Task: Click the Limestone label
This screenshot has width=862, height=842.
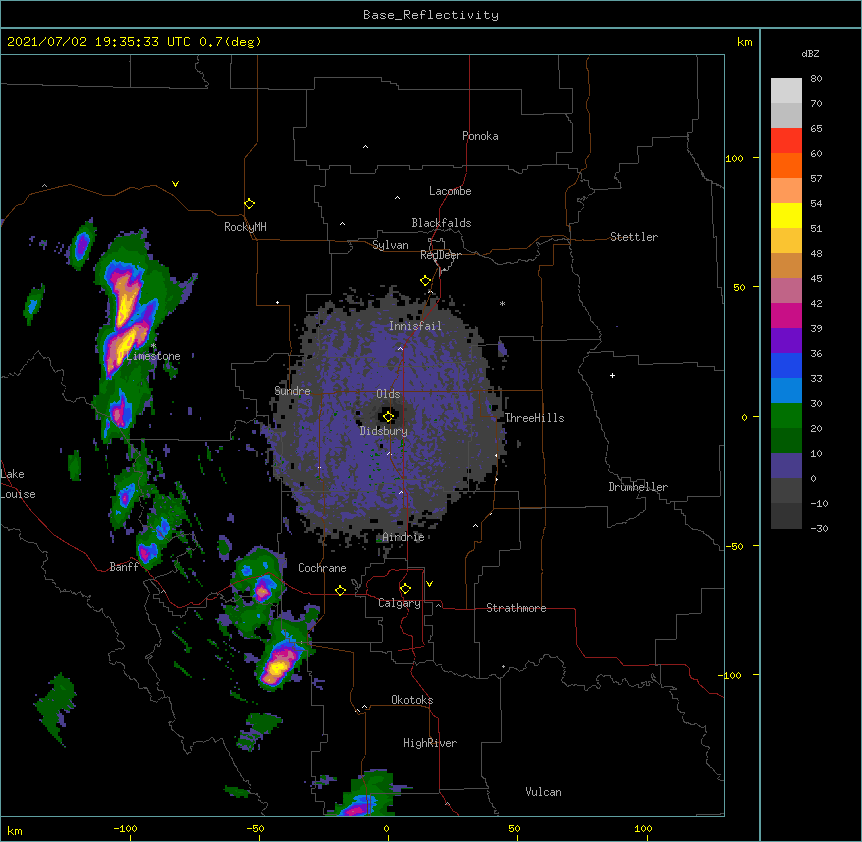Action: pyautogui.click(x=153, y=356)
